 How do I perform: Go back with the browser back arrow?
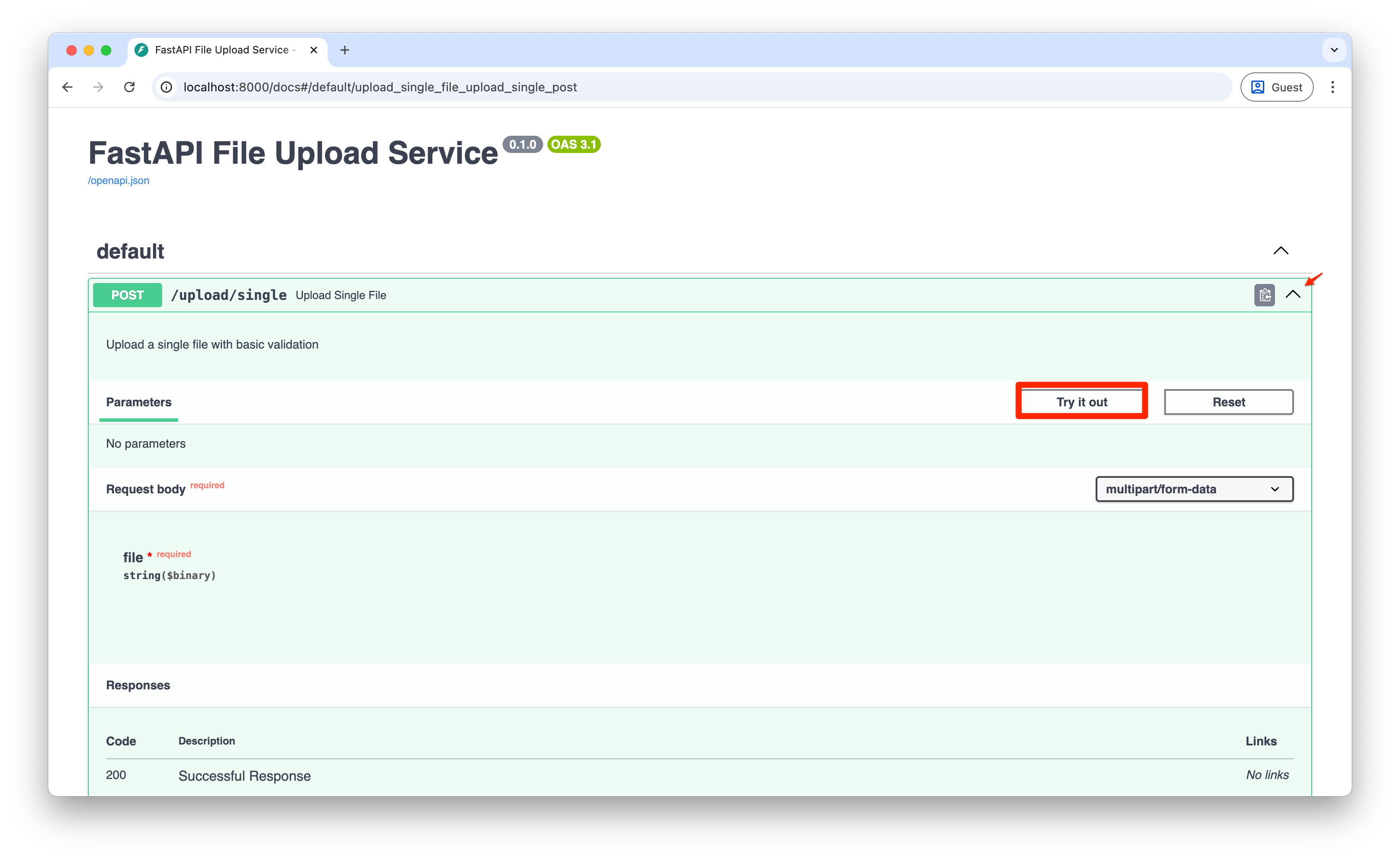coord(68,87)
